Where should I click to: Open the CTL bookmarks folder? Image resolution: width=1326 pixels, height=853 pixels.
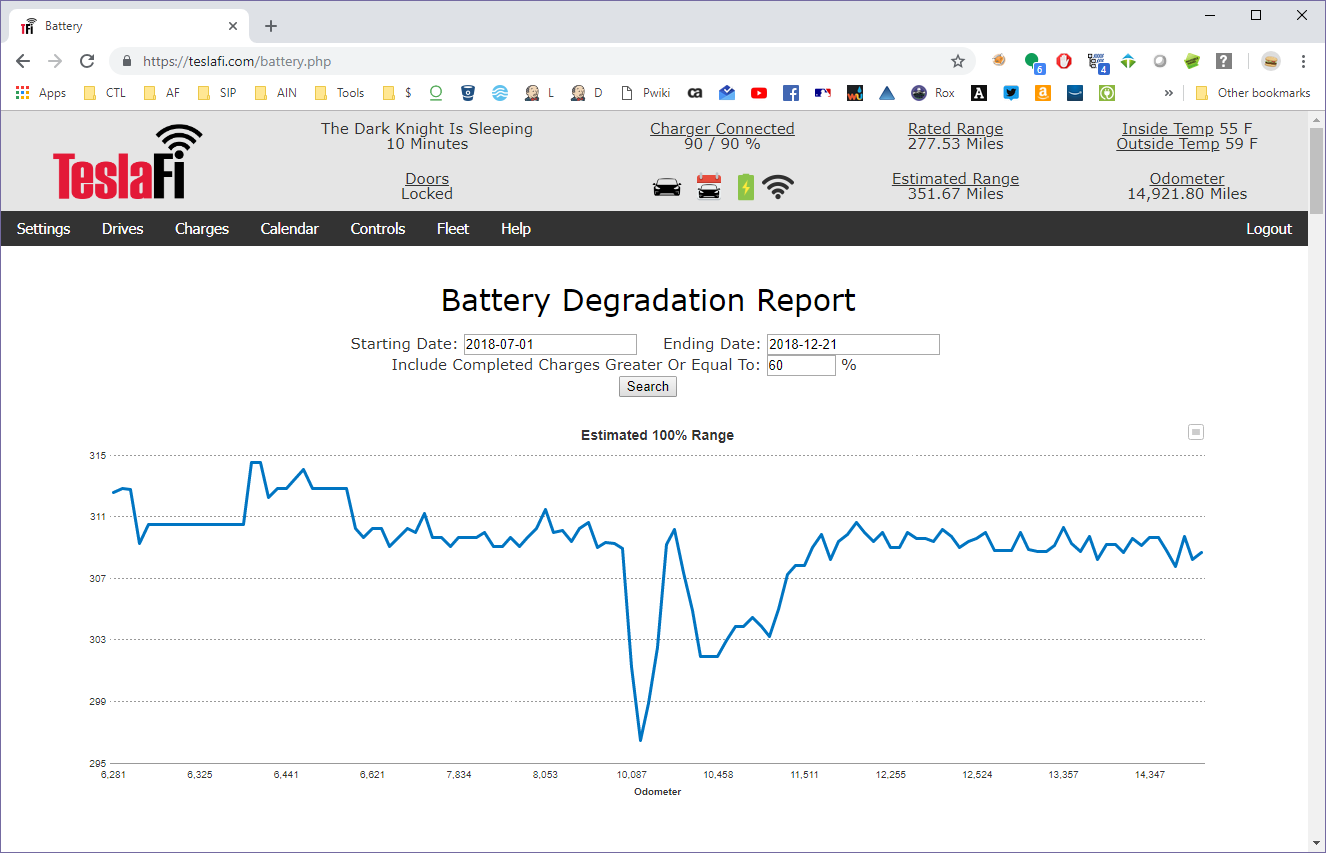click(x=104, y=93)
